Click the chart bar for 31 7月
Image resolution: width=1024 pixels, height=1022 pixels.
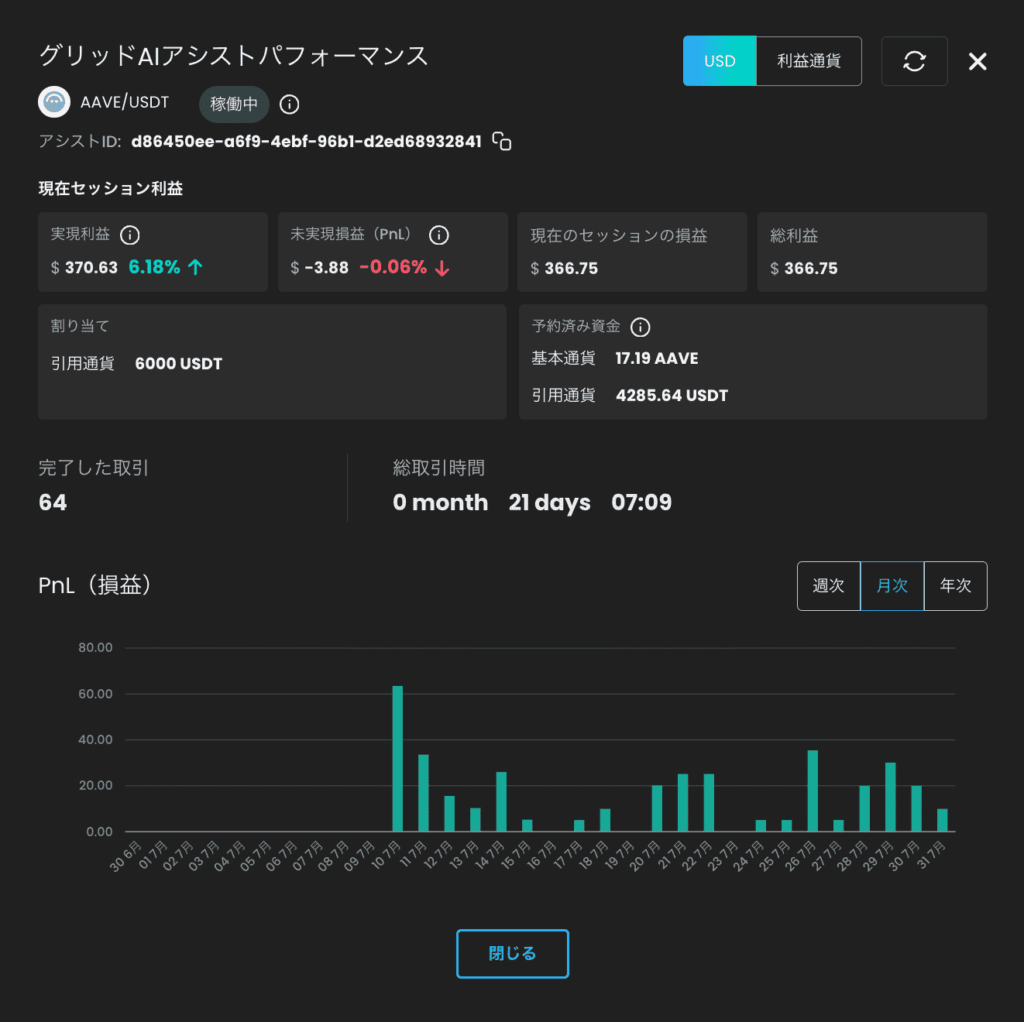pos(942,820)
